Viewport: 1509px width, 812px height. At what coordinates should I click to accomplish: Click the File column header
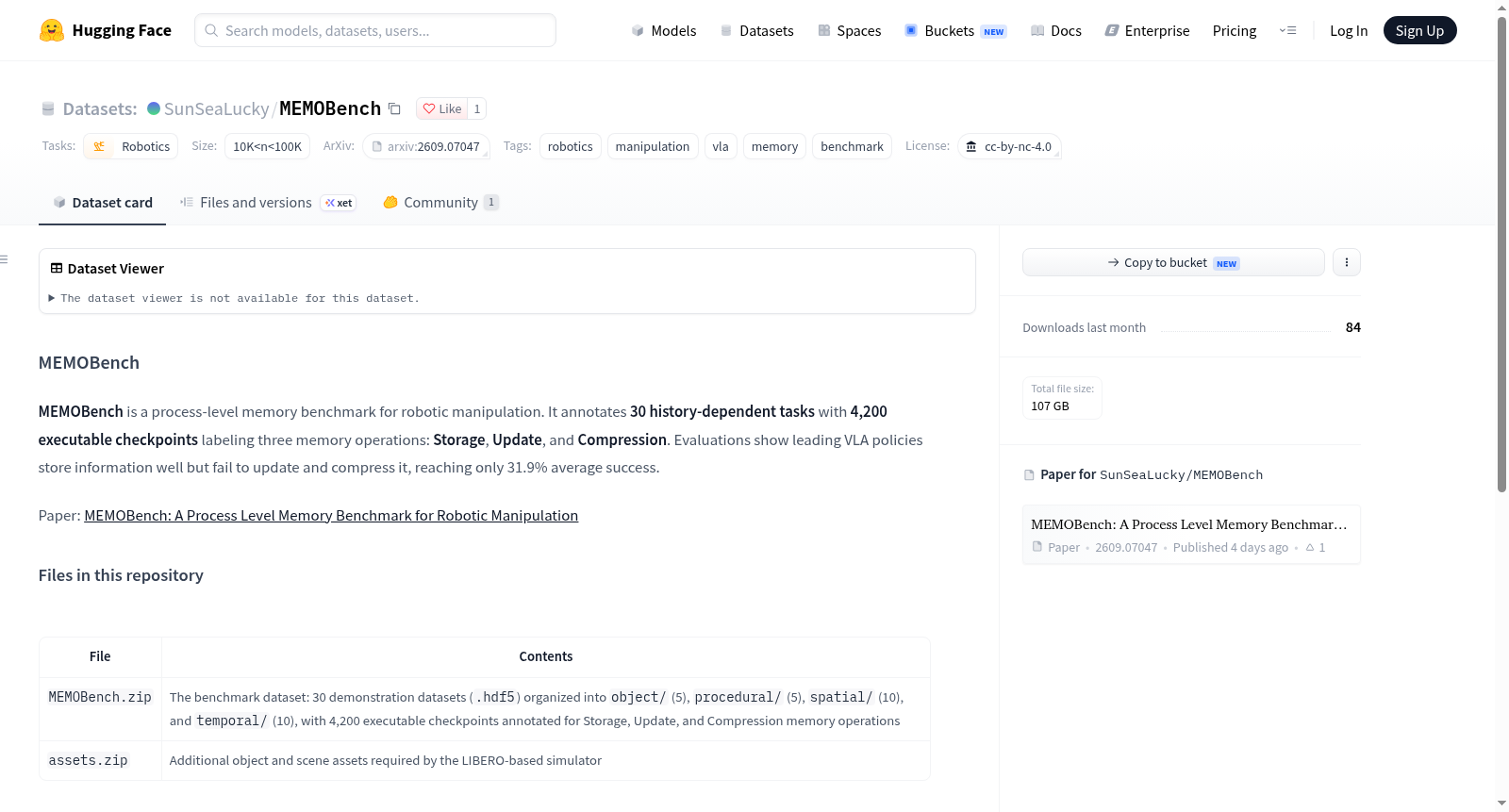coord(100,656)
